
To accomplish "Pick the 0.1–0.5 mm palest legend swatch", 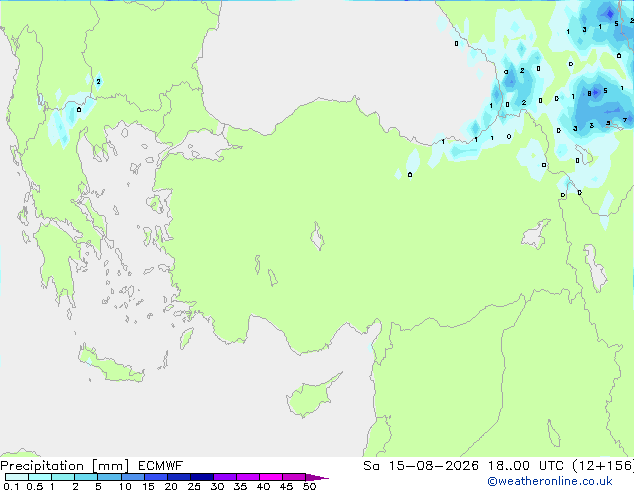I will (17, 477).
